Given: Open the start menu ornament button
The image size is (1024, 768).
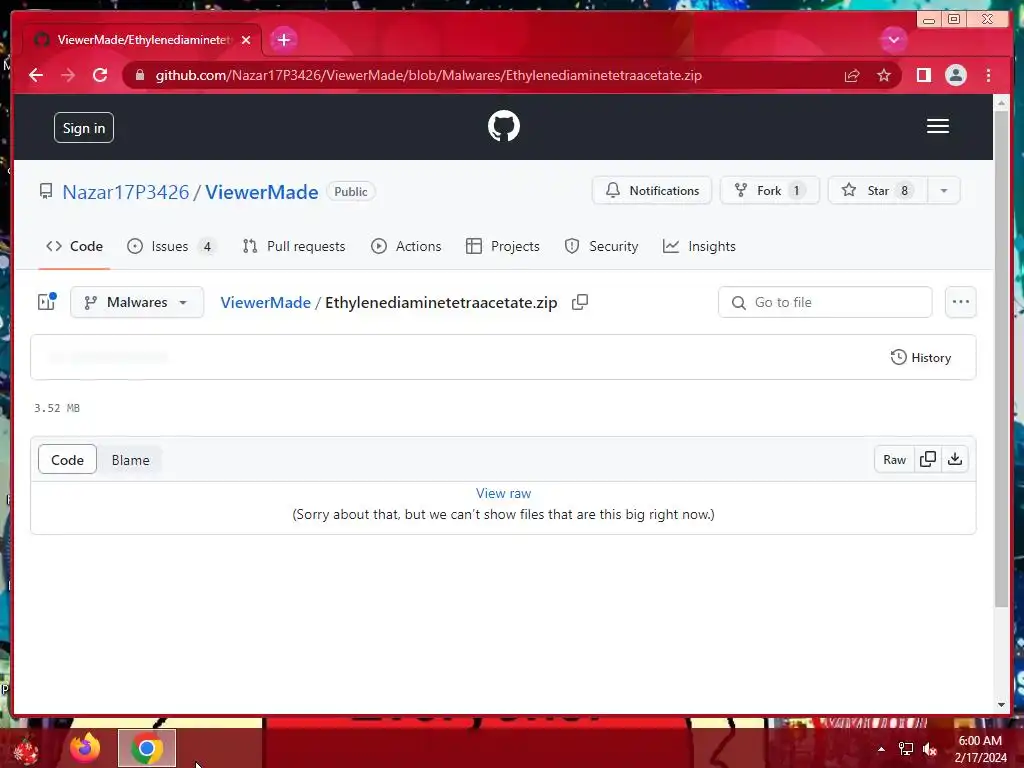Looking at the screenshot, I should 26,750.
